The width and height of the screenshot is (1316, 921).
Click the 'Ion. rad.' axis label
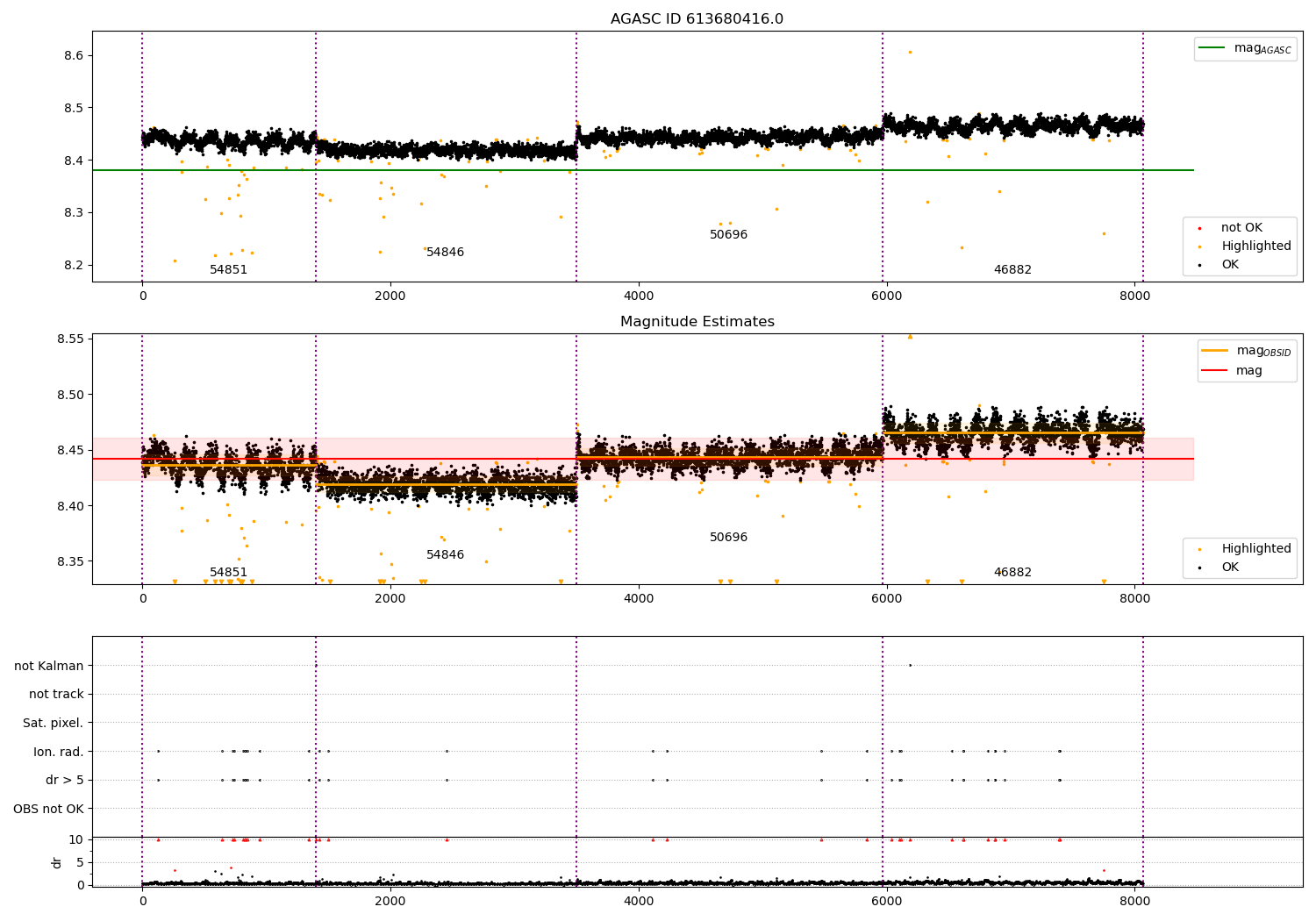59,752
